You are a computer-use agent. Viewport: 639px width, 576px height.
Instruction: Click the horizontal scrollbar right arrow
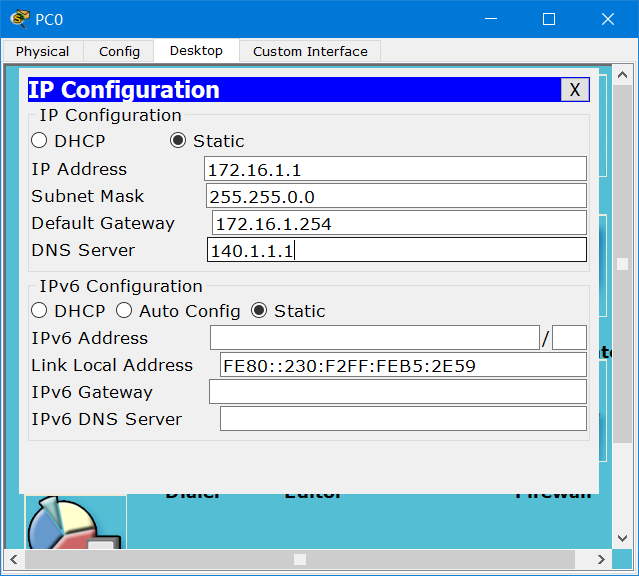point(602,559)
